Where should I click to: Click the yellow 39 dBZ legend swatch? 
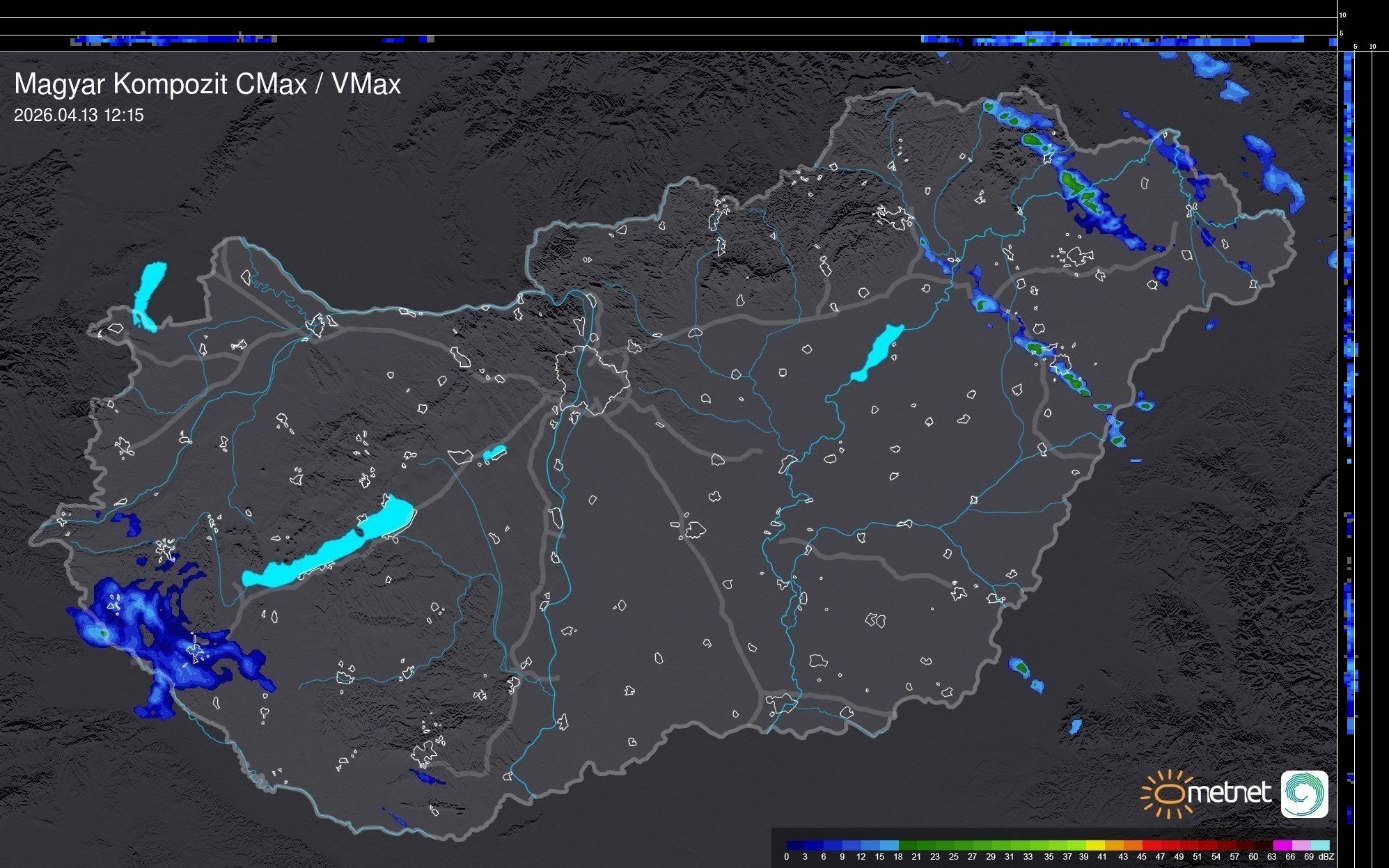tap(1095, 845)
